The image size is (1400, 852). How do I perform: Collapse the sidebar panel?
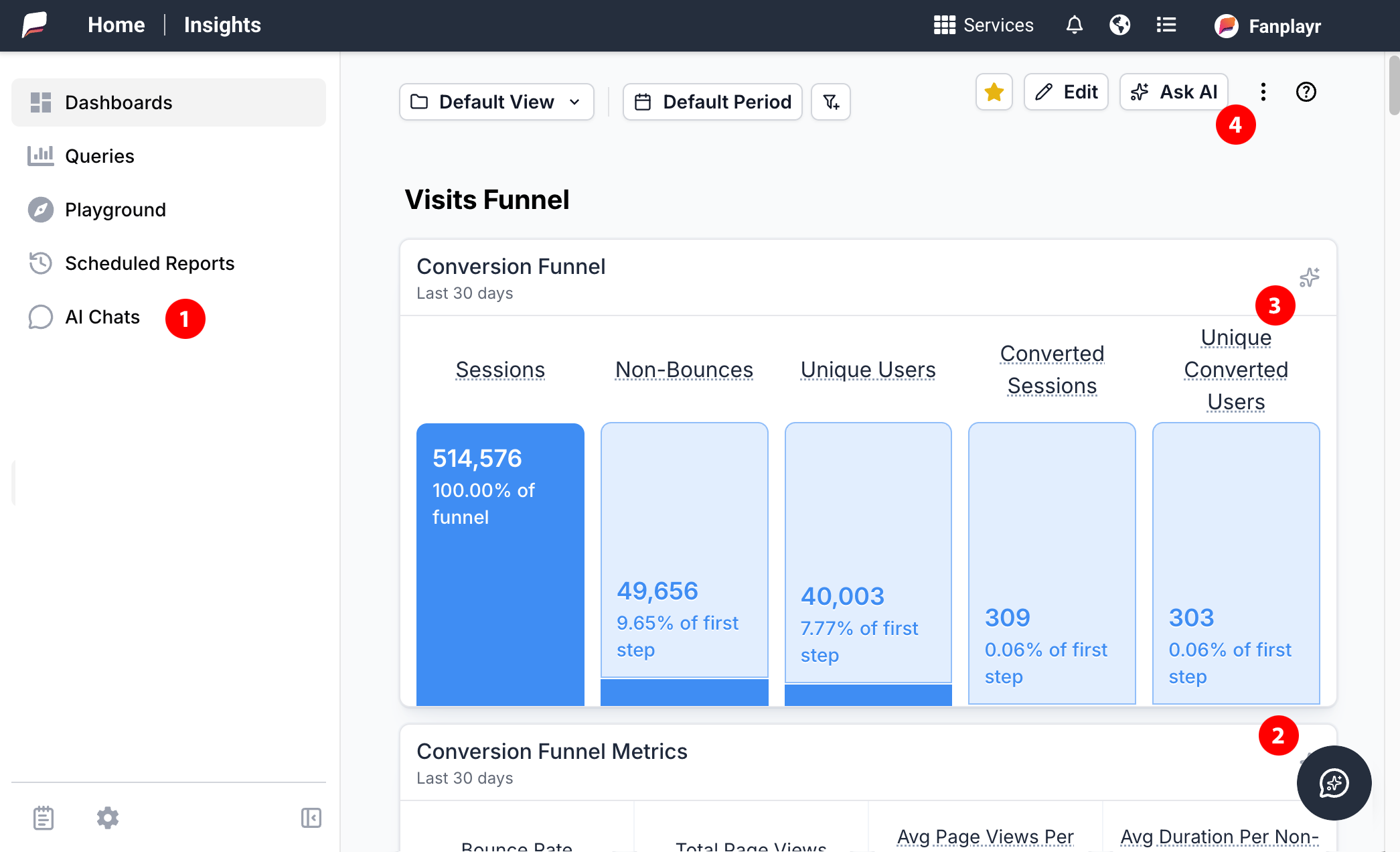(311, 818)
